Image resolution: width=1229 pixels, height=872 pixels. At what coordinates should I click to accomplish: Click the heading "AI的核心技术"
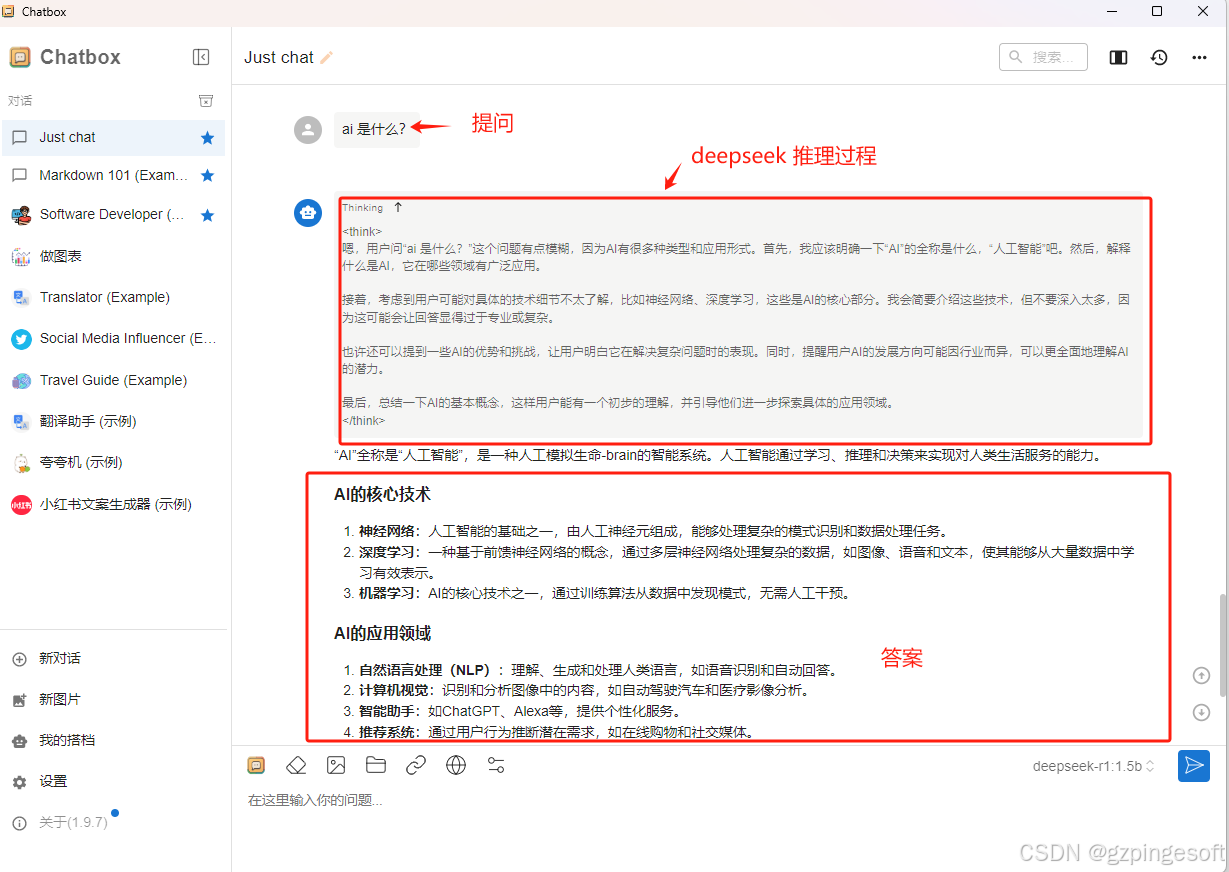pos(383,494)
